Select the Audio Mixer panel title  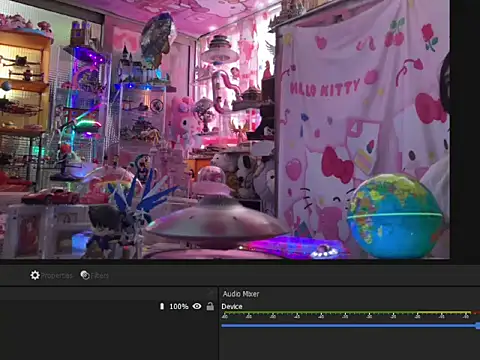(241, 294)
